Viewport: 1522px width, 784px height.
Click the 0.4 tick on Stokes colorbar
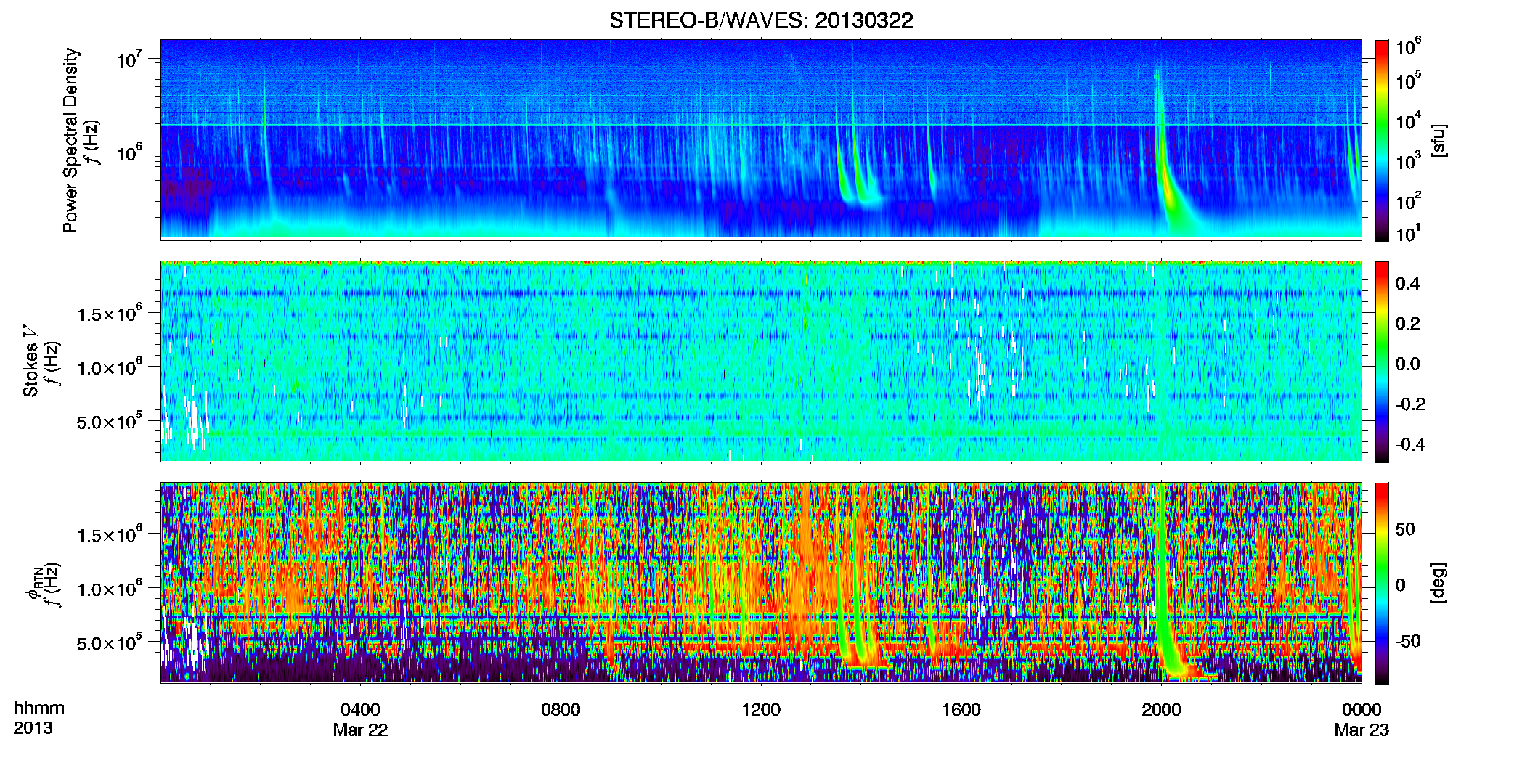coord(1408,284)
